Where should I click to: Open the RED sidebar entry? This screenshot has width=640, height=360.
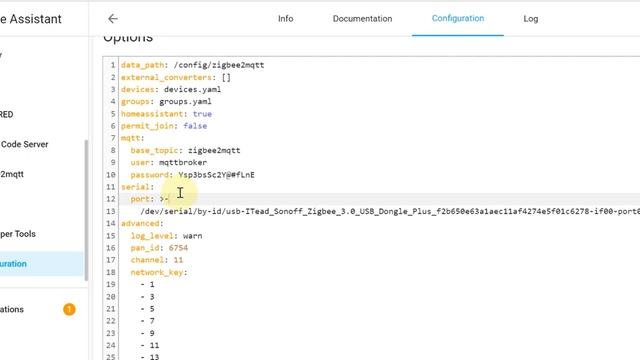[x=7, y=114]
